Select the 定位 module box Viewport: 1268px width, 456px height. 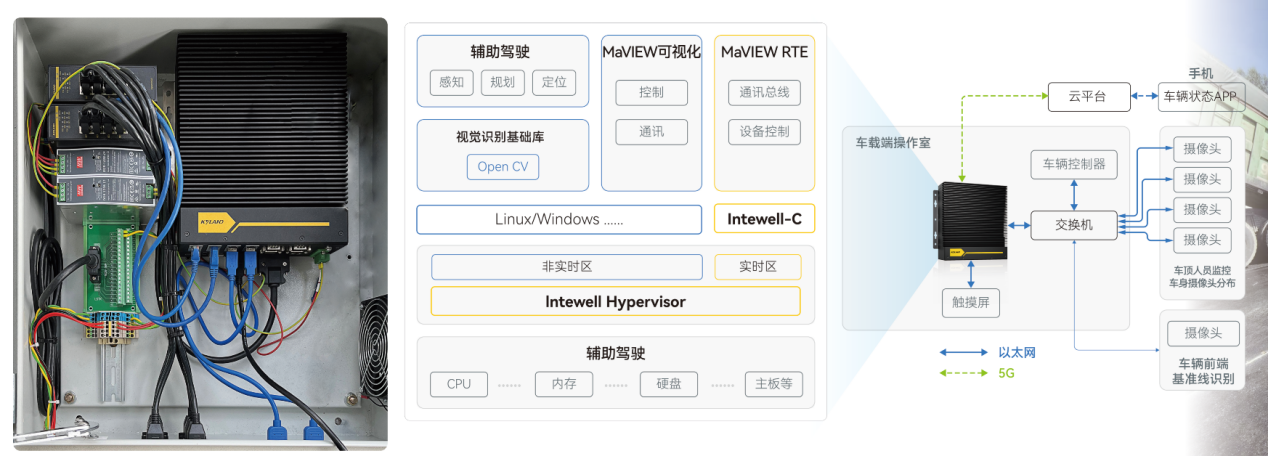(554, 82)
